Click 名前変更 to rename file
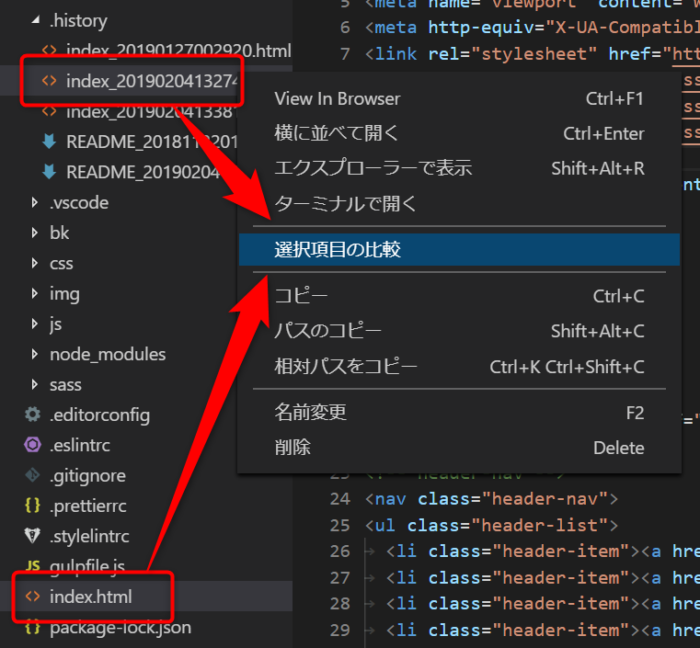700x648 pixels. (310, 412)
